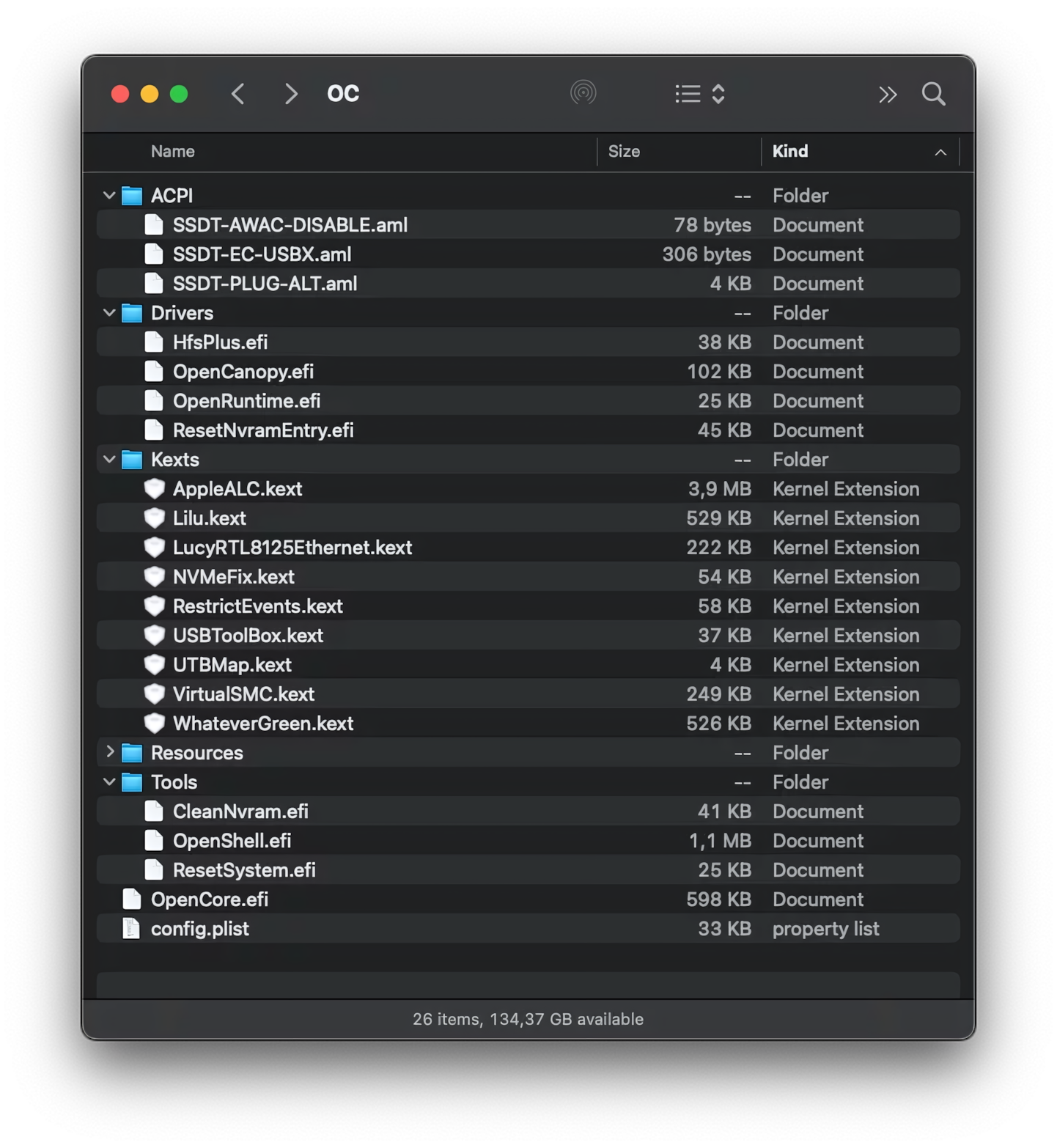Click the config.plist file icon
Viewport: 1057px width, 1148px height.
coord(131,929)
